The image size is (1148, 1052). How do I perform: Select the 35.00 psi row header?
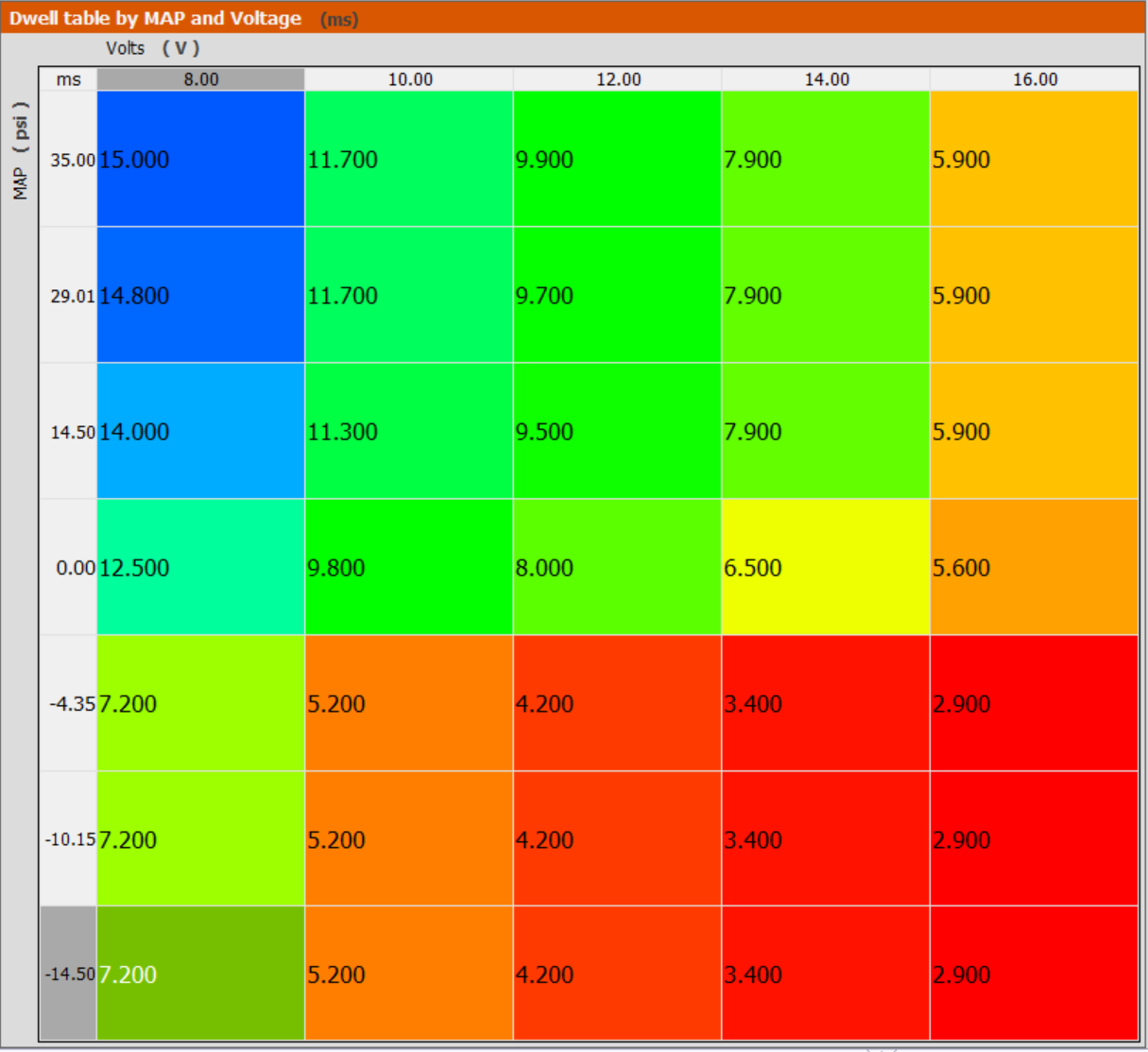click(69, 159)
